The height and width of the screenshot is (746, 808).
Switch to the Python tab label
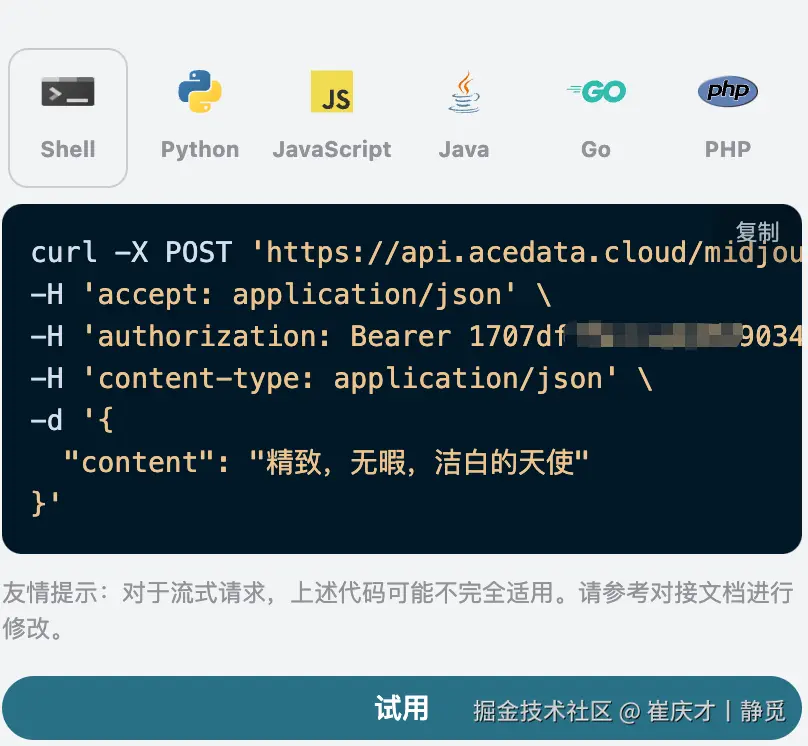[200, 149]
